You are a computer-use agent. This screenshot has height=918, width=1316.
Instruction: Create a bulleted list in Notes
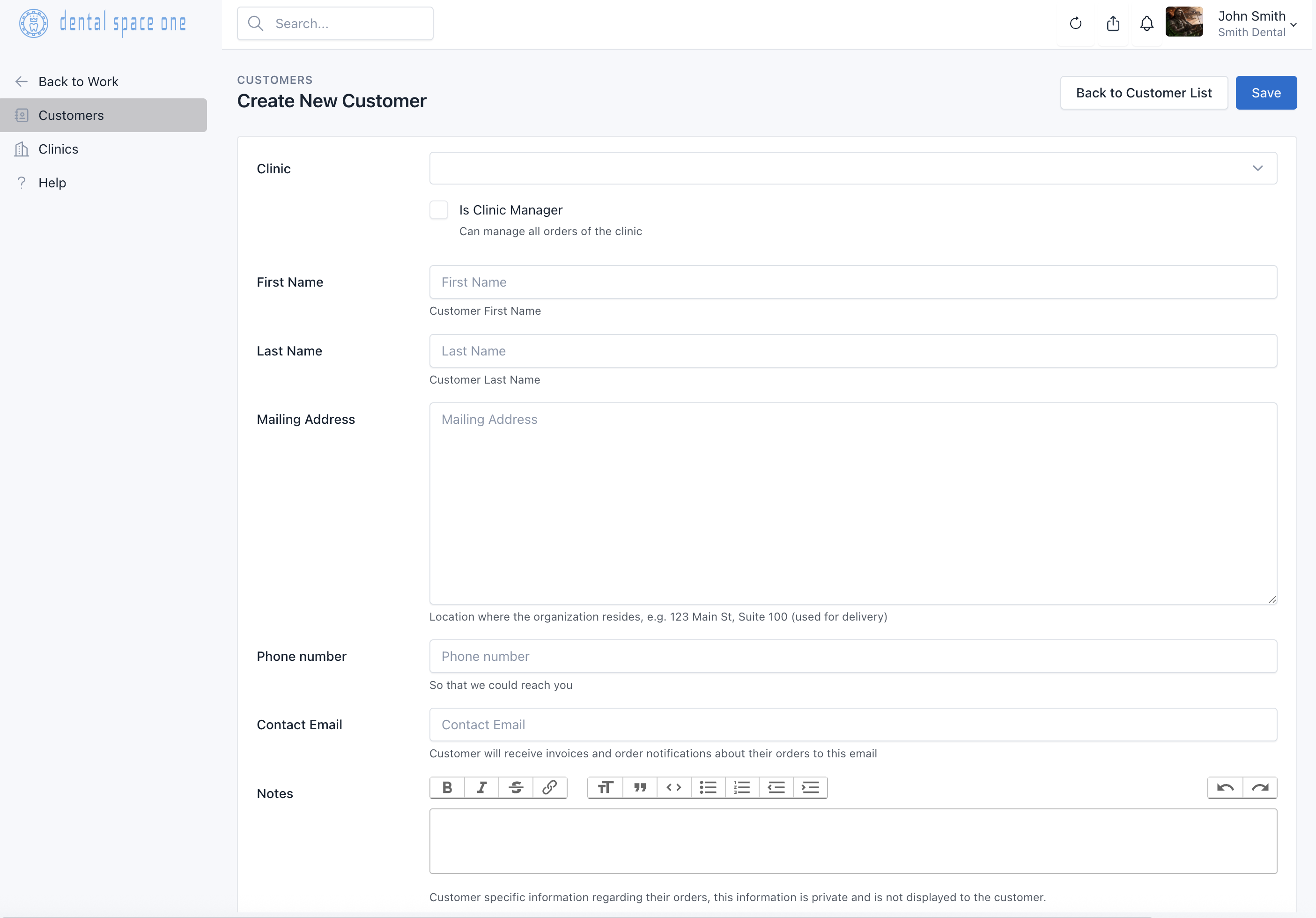point(708,787)
